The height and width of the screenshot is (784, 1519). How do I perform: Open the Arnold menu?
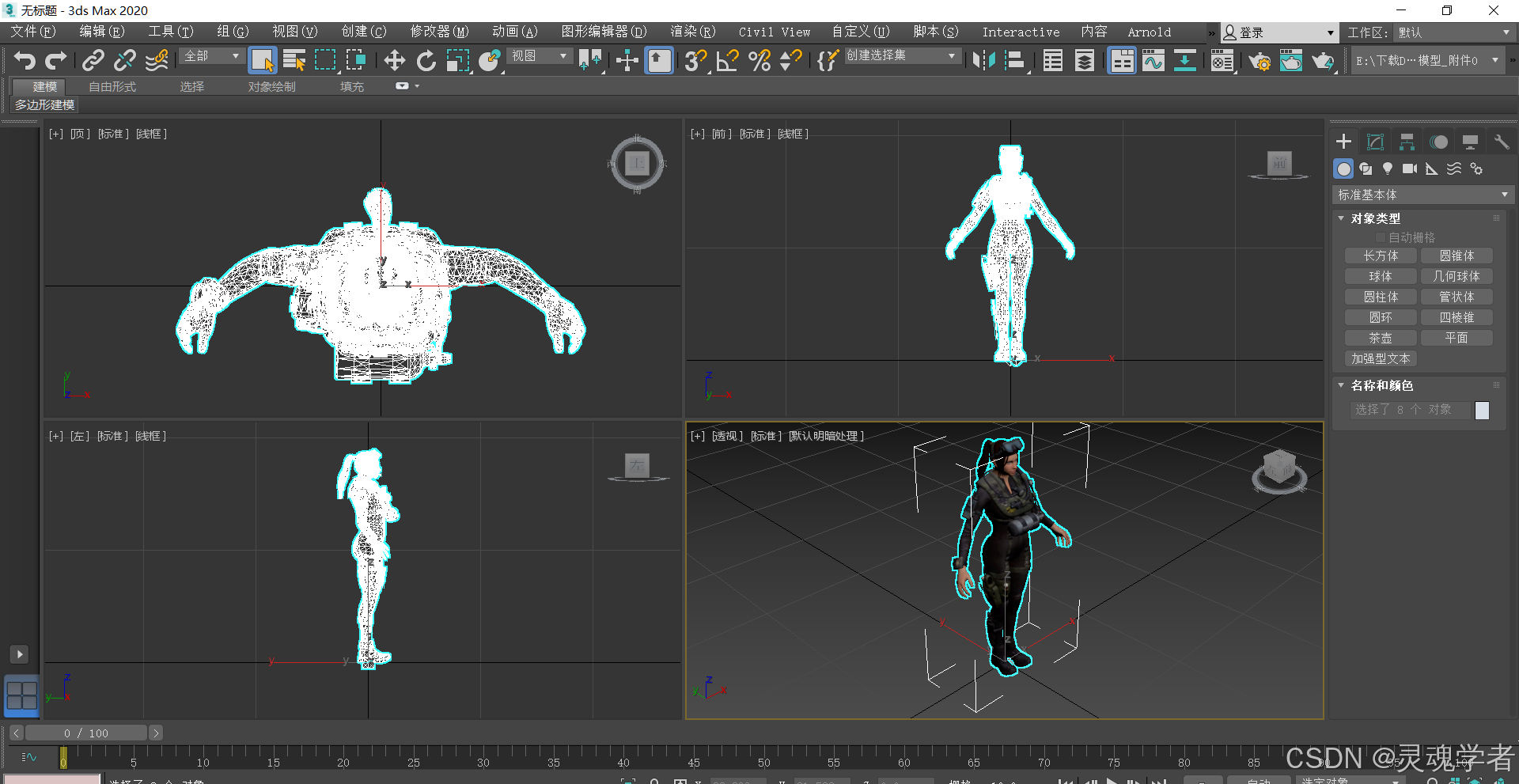click(x=1149, y=32)
